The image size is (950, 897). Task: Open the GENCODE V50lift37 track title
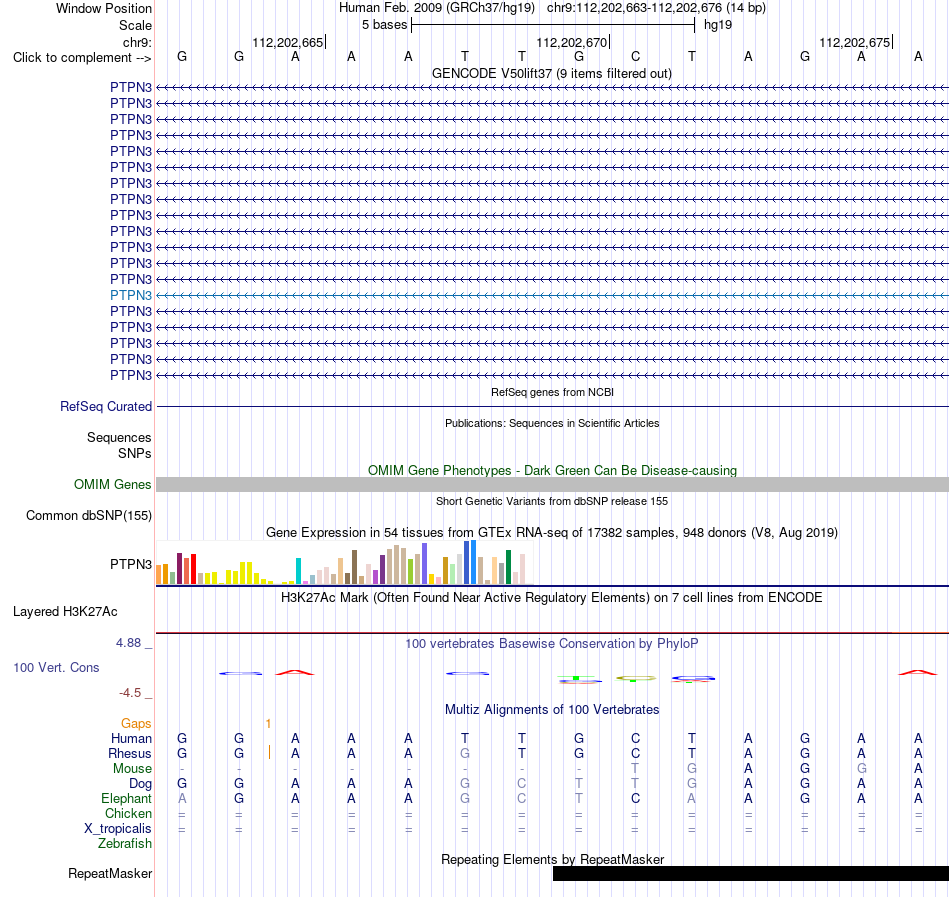[x=552, y=73]
